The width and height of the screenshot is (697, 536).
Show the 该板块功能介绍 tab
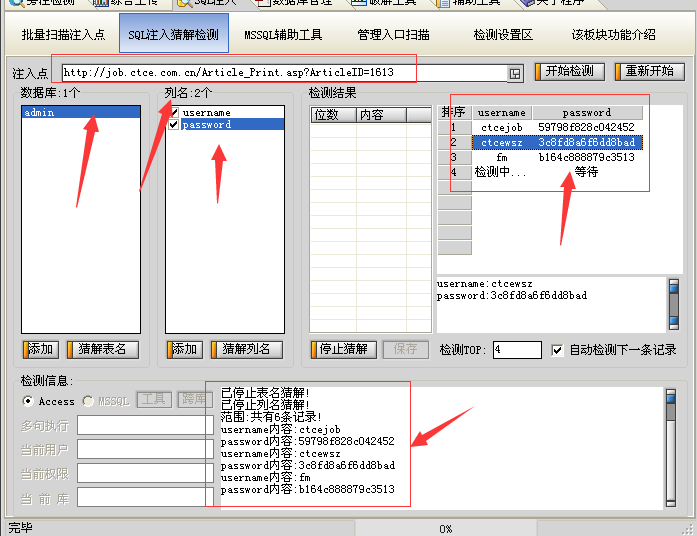613,34
